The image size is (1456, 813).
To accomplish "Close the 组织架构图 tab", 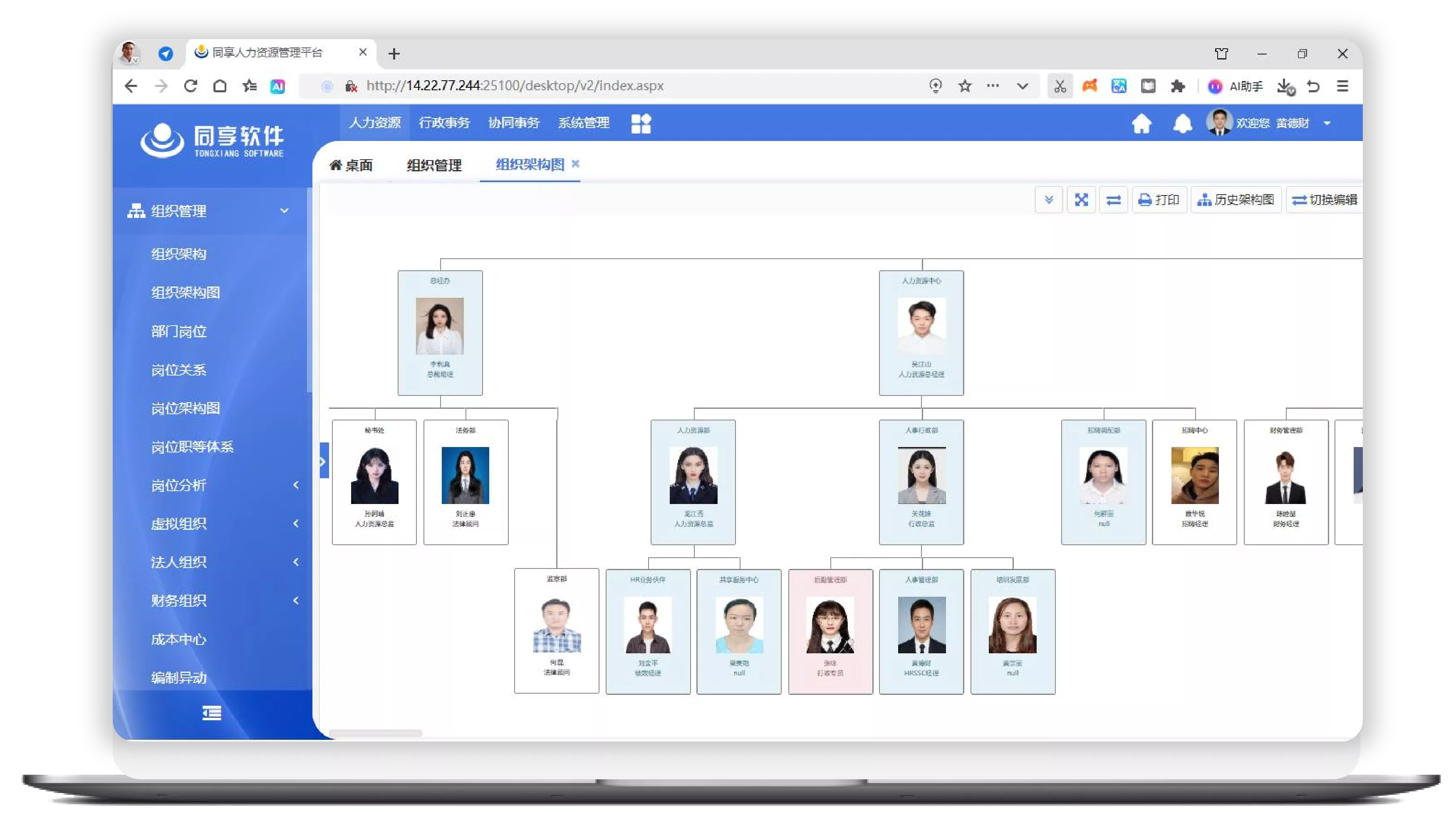I will (575, 163).
